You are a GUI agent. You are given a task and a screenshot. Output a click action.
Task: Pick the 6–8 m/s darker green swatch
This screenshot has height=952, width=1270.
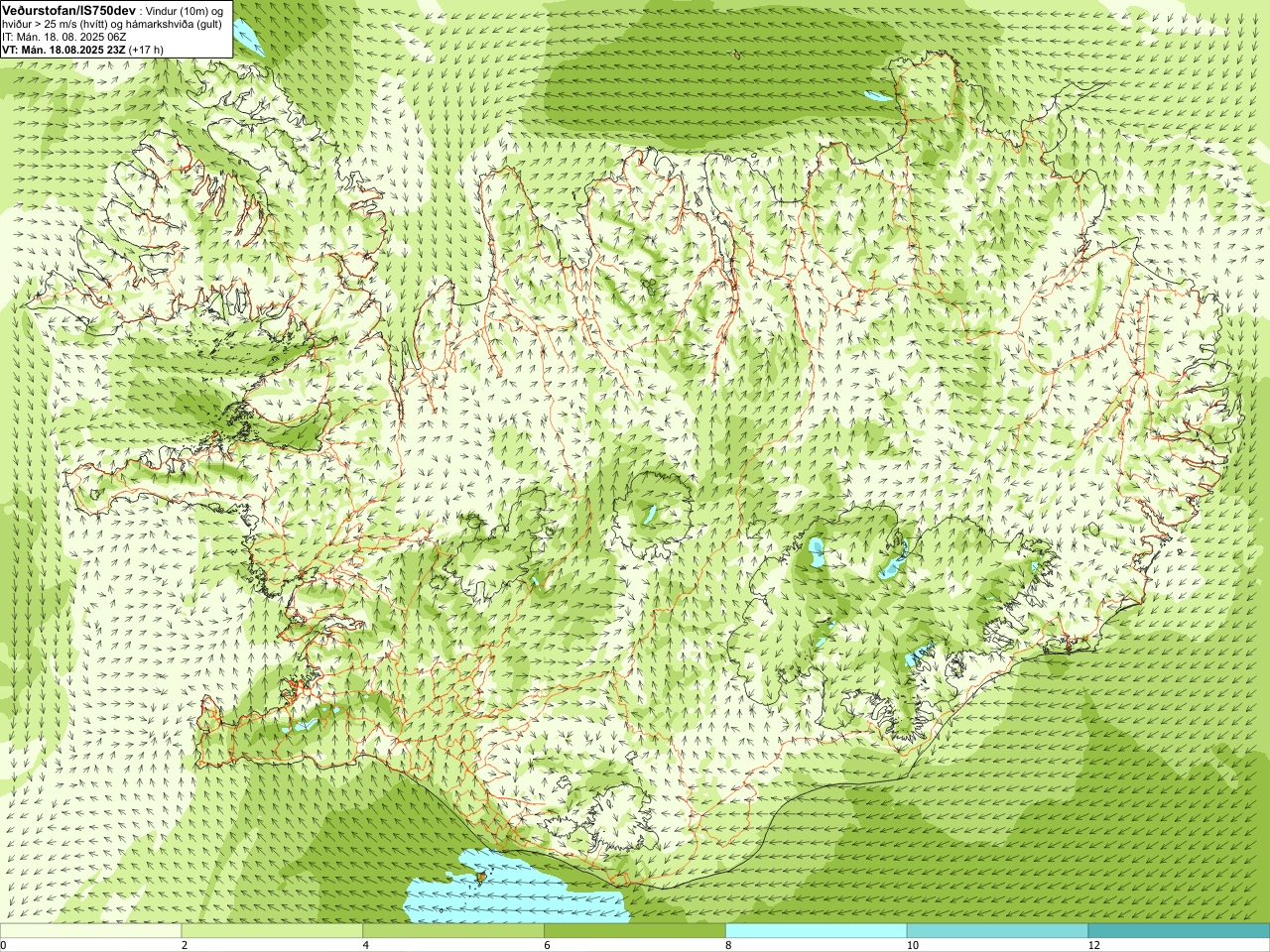tap(635, 931)
